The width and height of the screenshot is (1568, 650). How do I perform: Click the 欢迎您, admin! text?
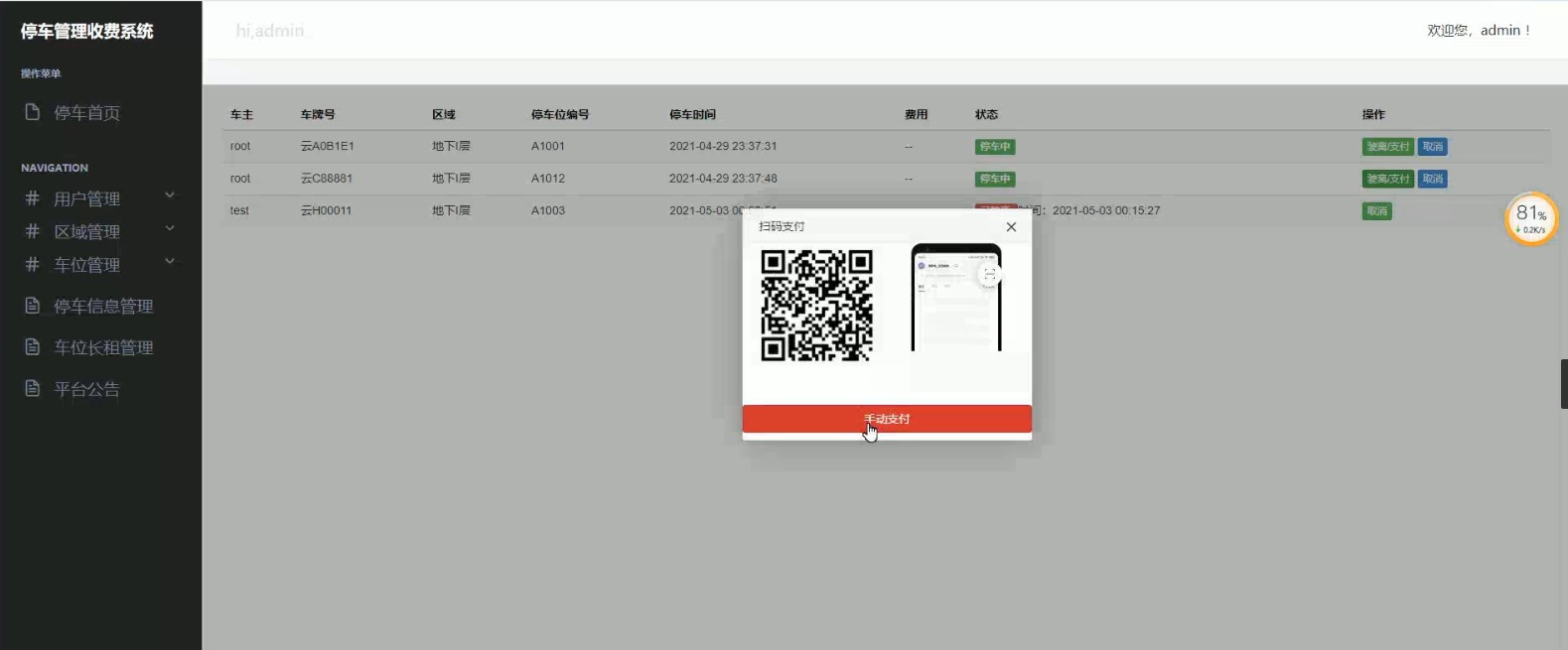1479,31
